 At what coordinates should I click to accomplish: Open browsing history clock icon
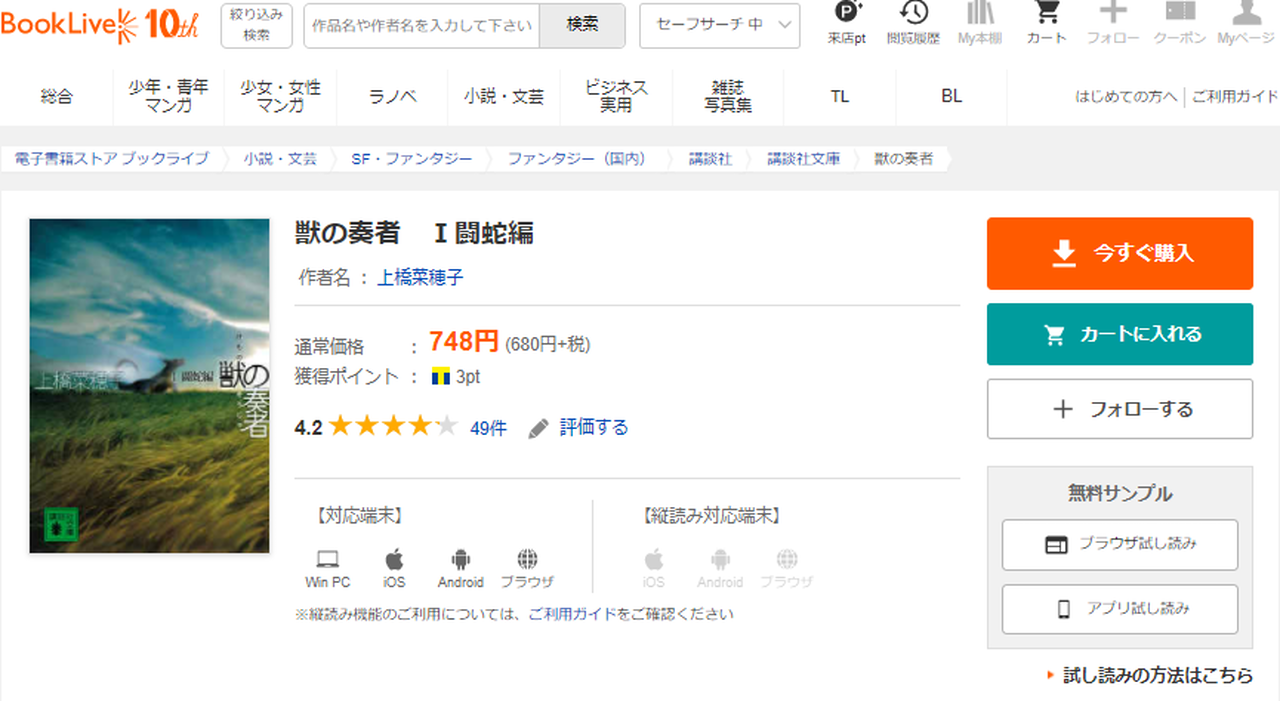click(x=913, y=14)
